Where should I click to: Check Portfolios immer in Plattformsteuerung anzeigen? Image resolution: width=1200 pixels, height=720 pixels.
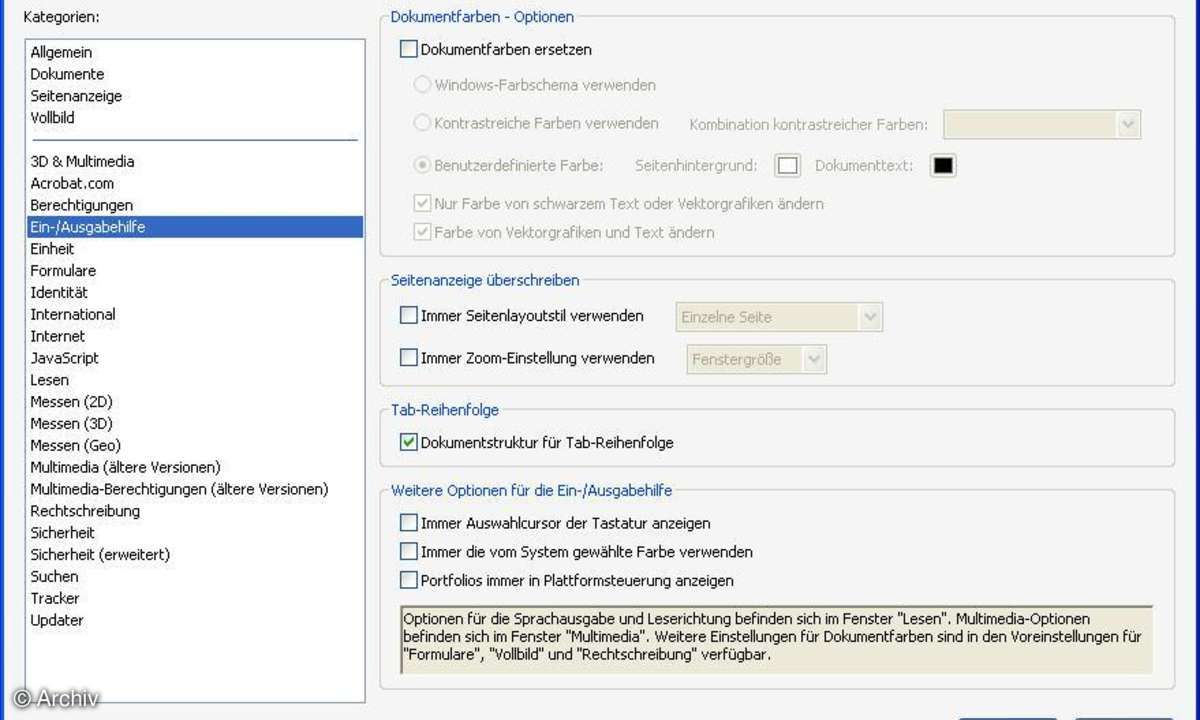[x=408, y=580]
